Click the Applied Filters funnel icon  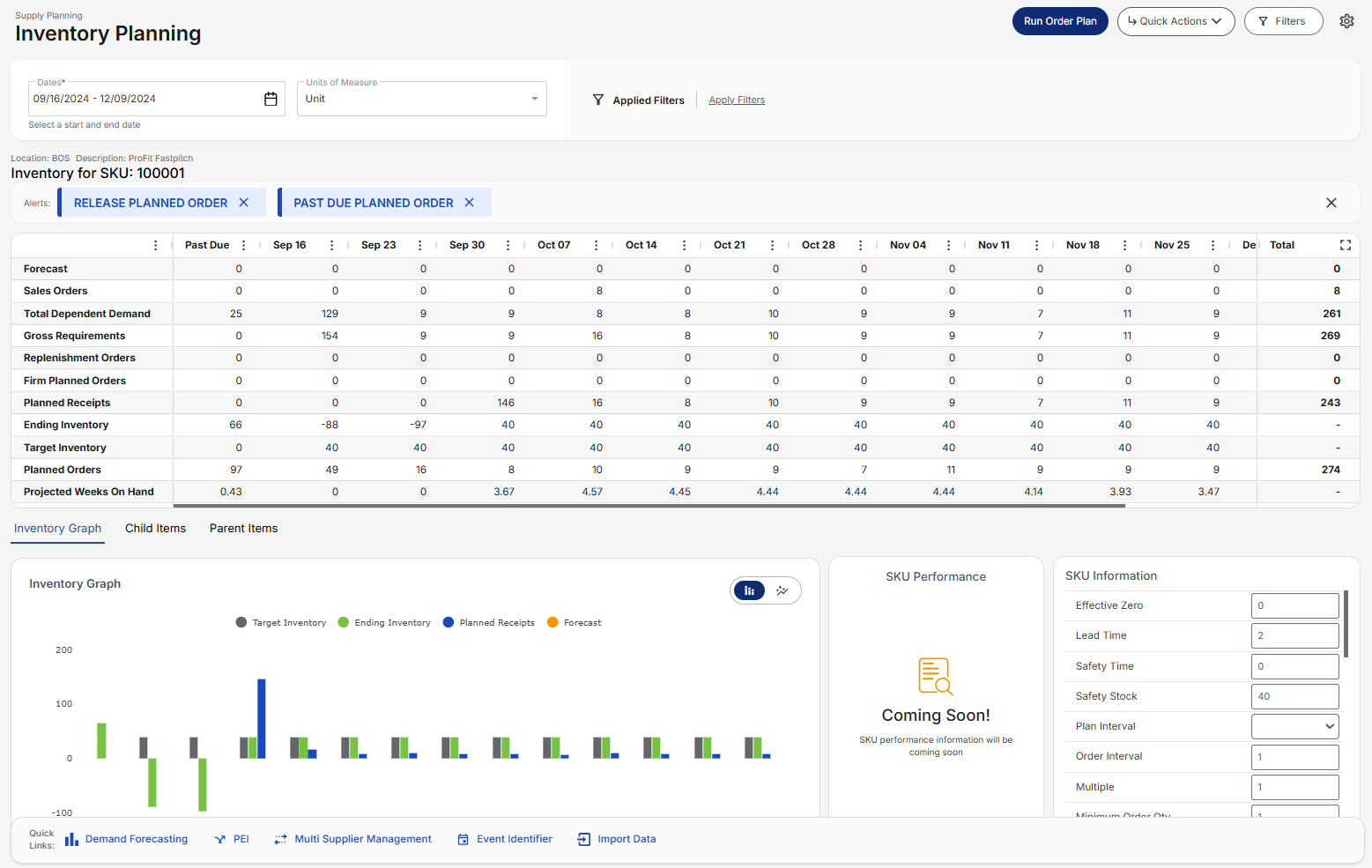point(598,100)
